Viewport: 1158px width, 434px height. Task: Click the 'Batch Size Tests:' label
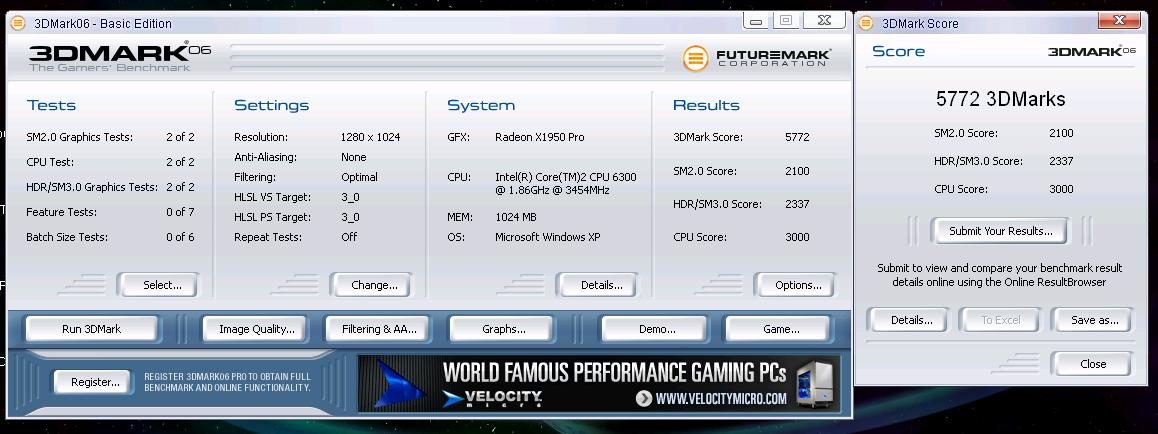click(66, 237)
